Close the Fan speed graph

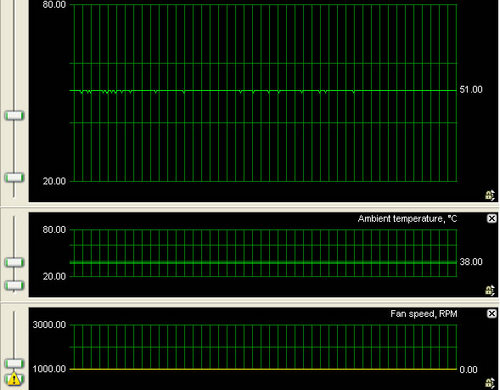click(x=492, y=314)
